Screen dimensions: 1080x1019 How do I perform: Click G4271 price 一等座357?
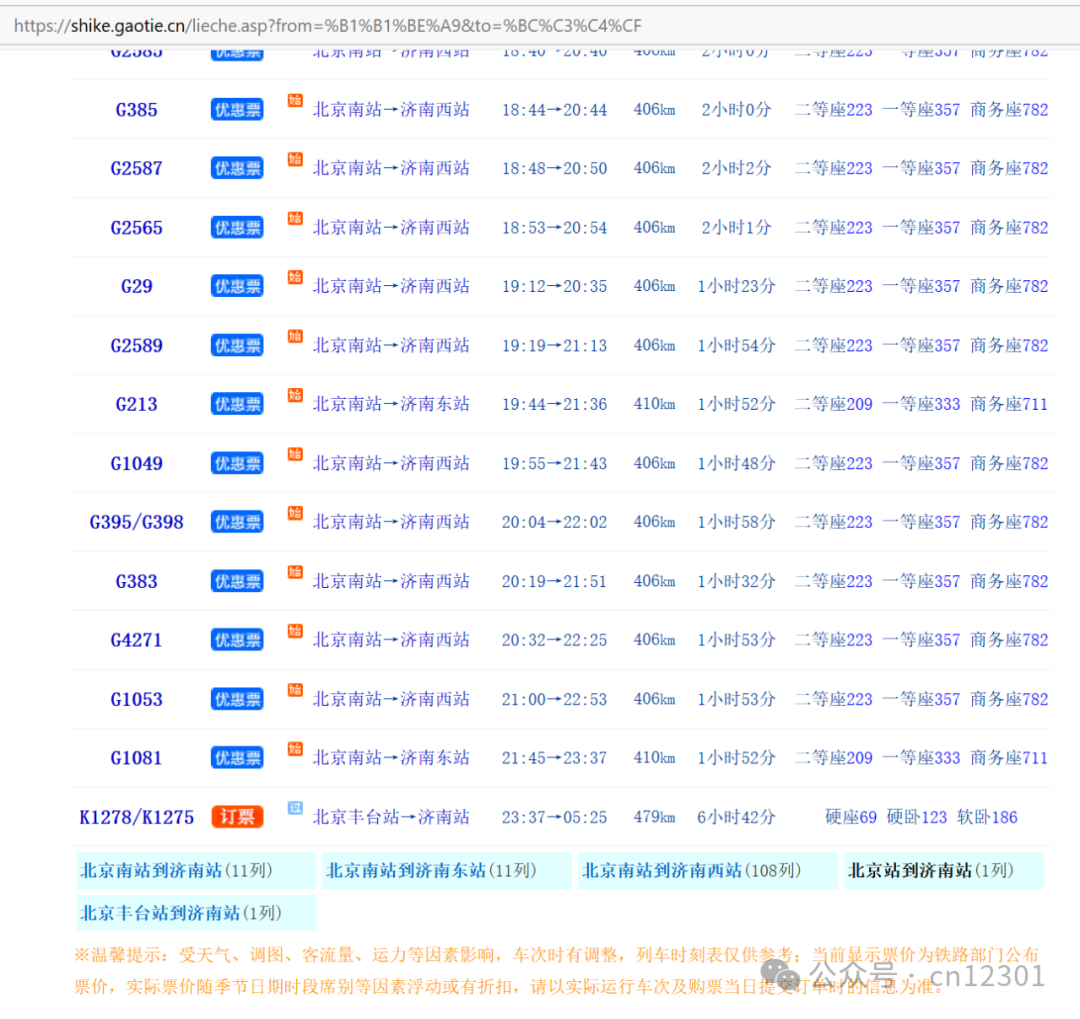coord(921,640)
